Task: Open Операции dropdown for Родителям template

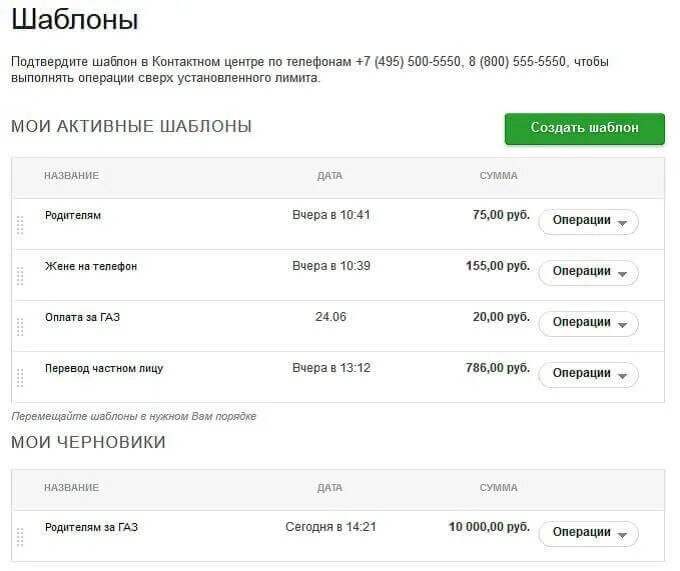Action: point(588,222)
